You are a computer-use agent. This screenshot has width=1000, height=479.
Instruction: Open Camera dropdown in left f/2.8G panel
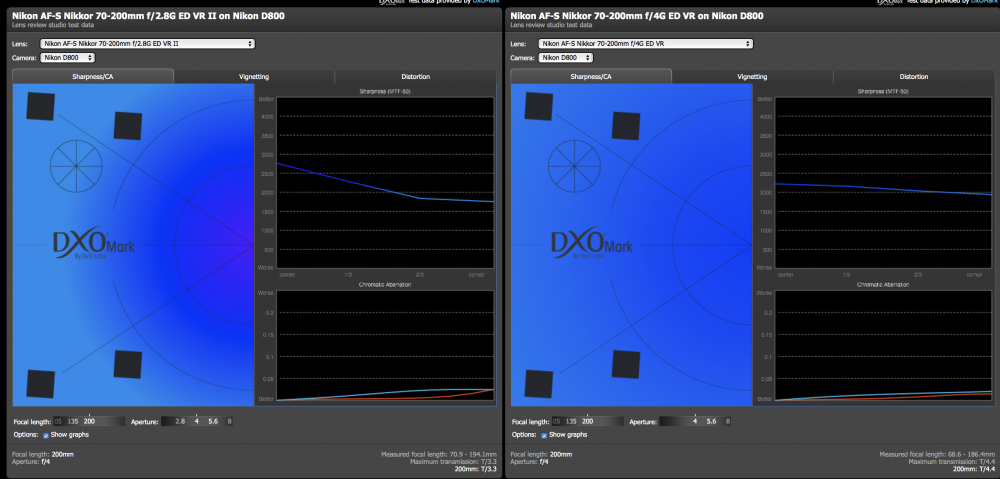click(68, 57)
